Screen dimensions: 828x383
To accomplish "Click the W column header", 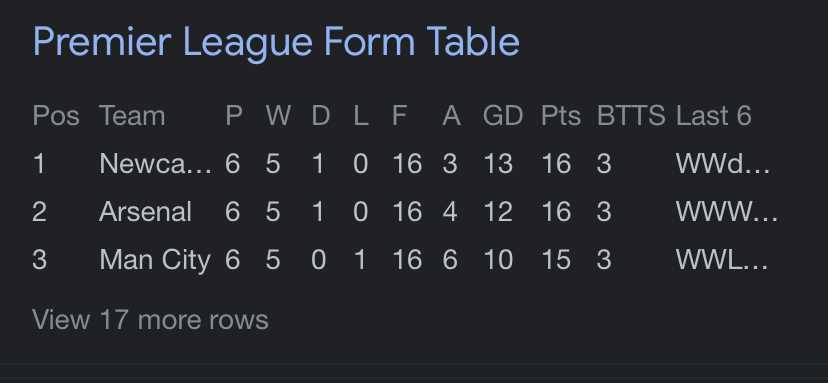I will (278, 116).
